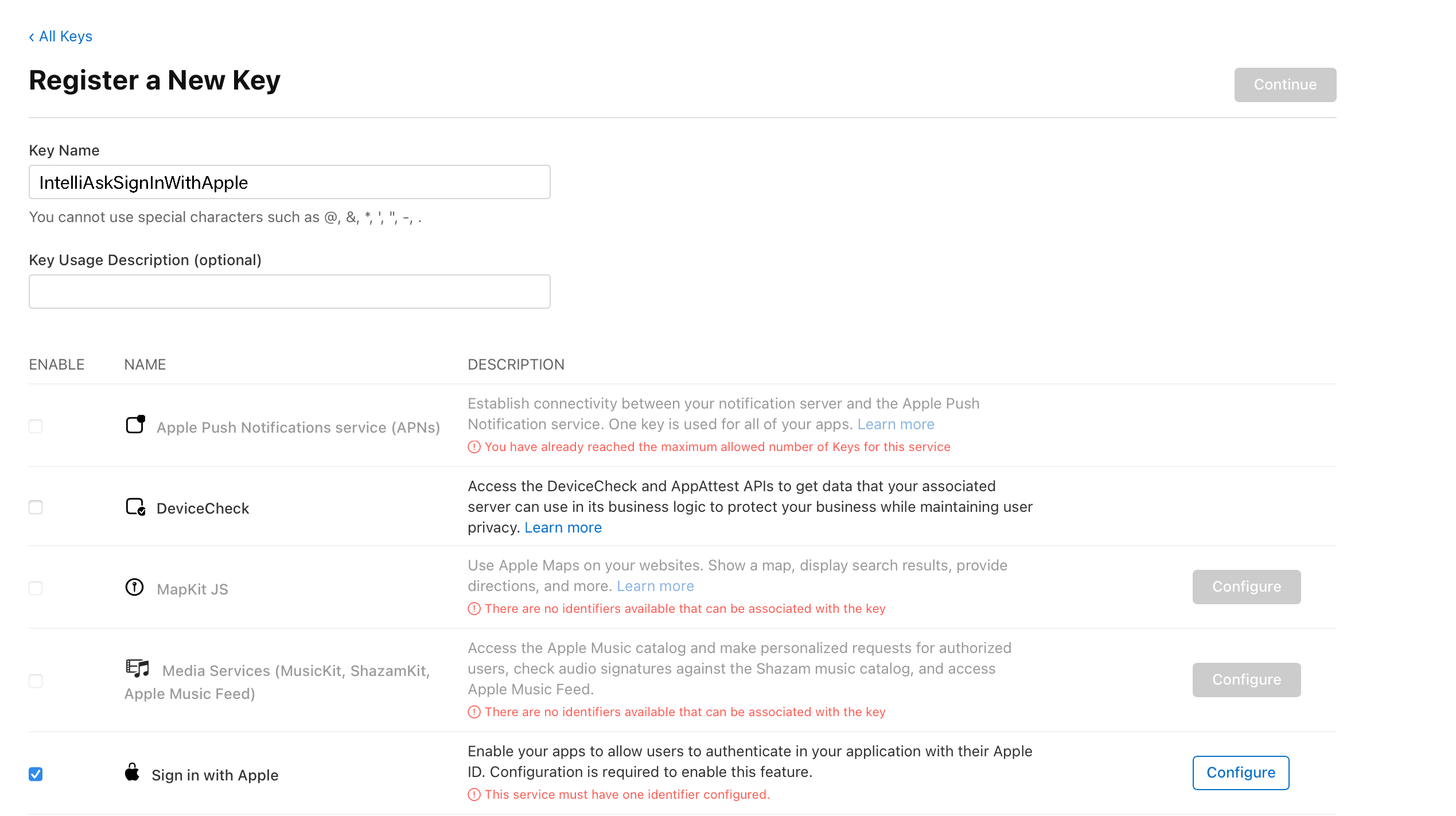This screenshot has height=816, width=1456.
Task: Click the Key Name label
Action: click(64, 150)
